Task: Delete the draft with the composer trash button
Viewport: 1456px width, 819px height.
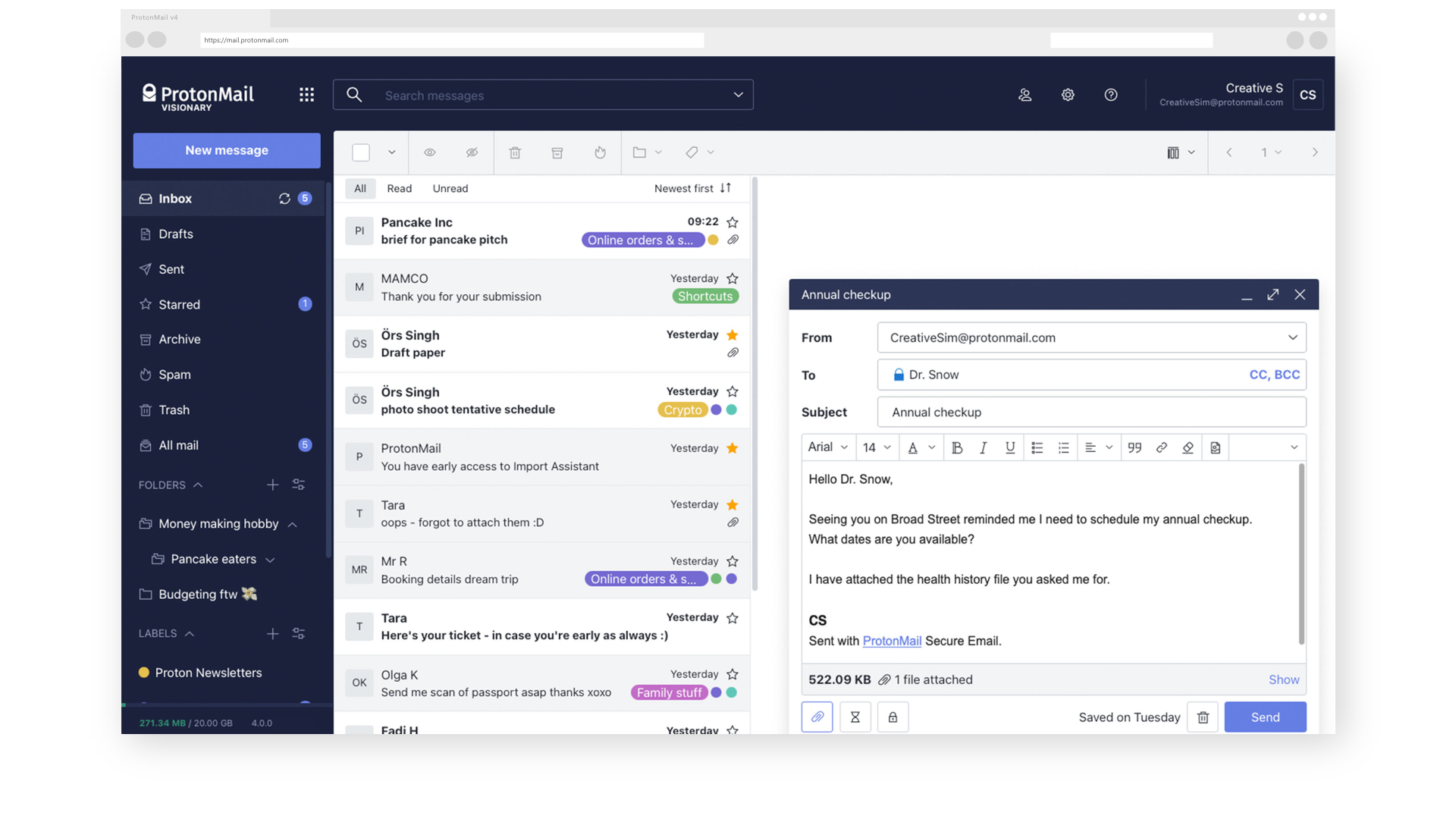Action: pyautogui.click(x=1203, y=717)
